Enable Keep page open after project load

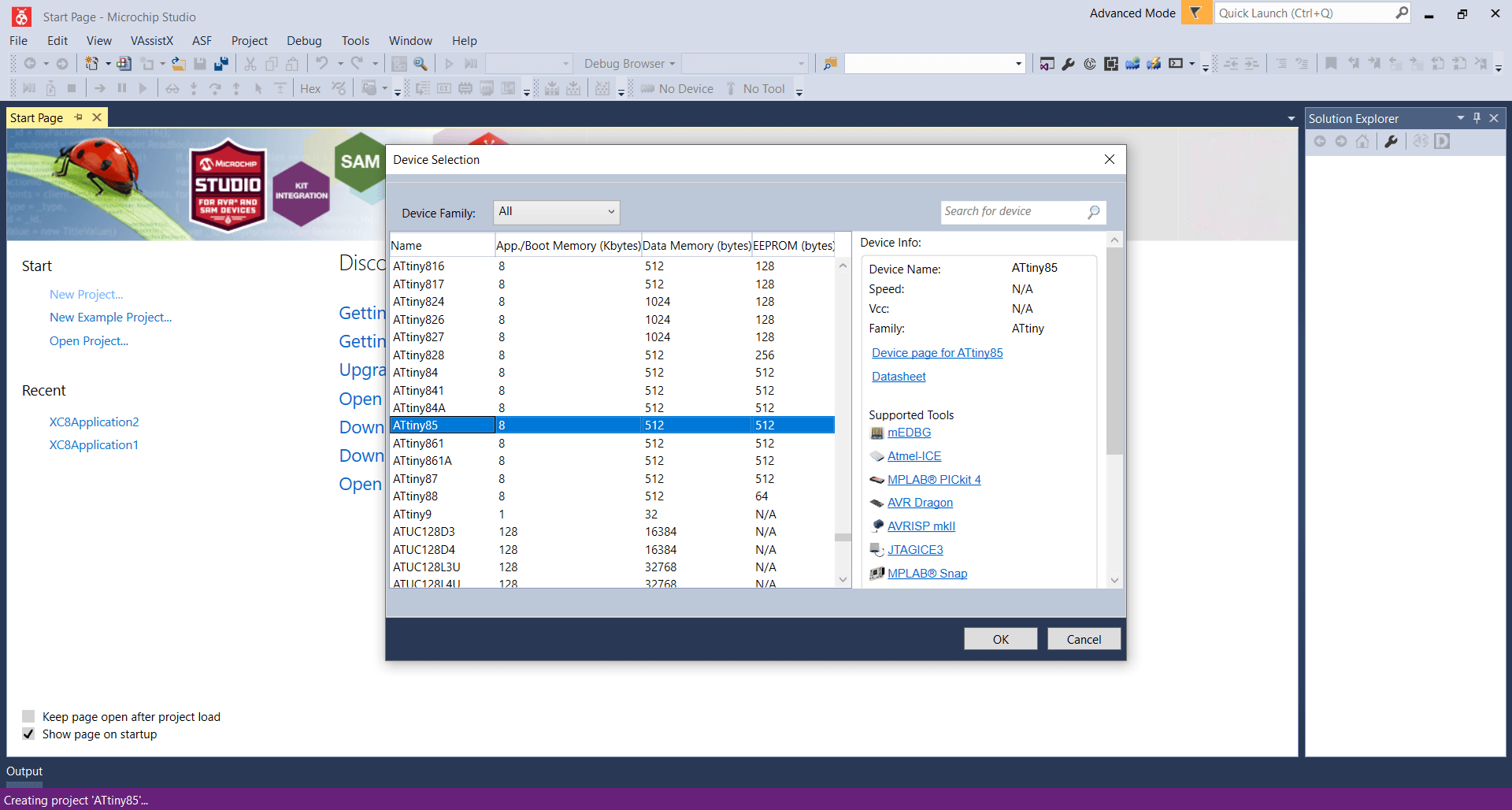click(x=28, y=716)
